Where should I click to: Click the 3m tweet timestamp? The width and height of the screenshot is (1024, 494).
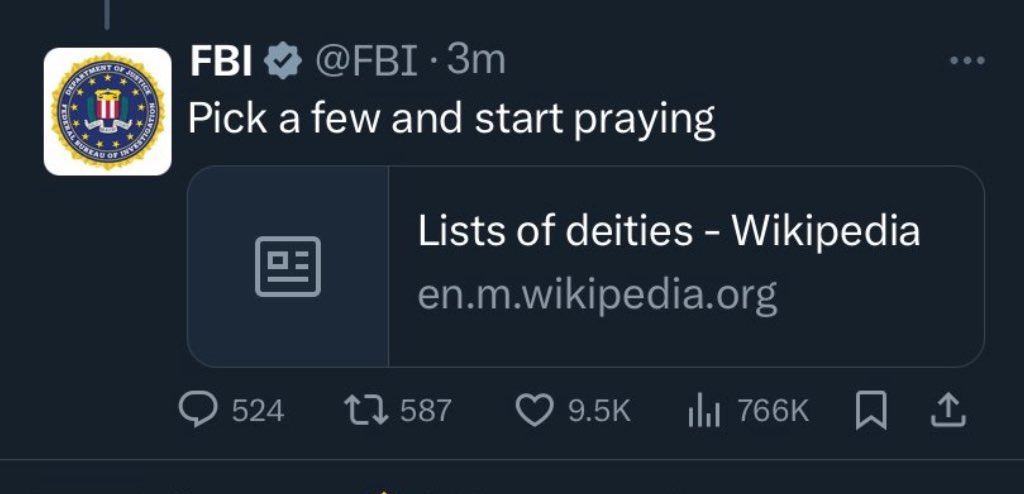[x=476, y=62]
